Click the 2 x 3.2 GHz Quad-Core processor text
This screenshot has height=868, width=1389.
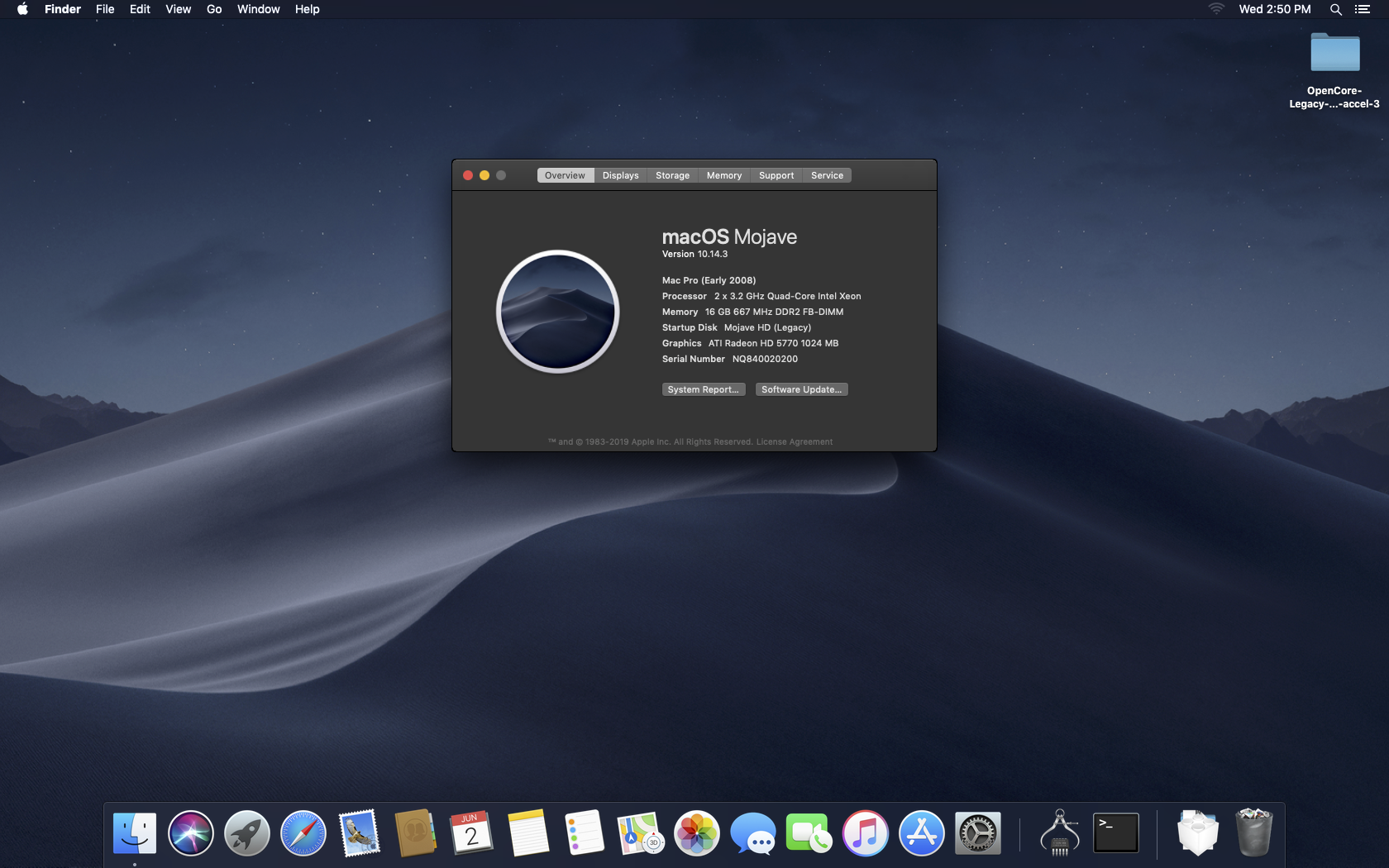[787, 297]
